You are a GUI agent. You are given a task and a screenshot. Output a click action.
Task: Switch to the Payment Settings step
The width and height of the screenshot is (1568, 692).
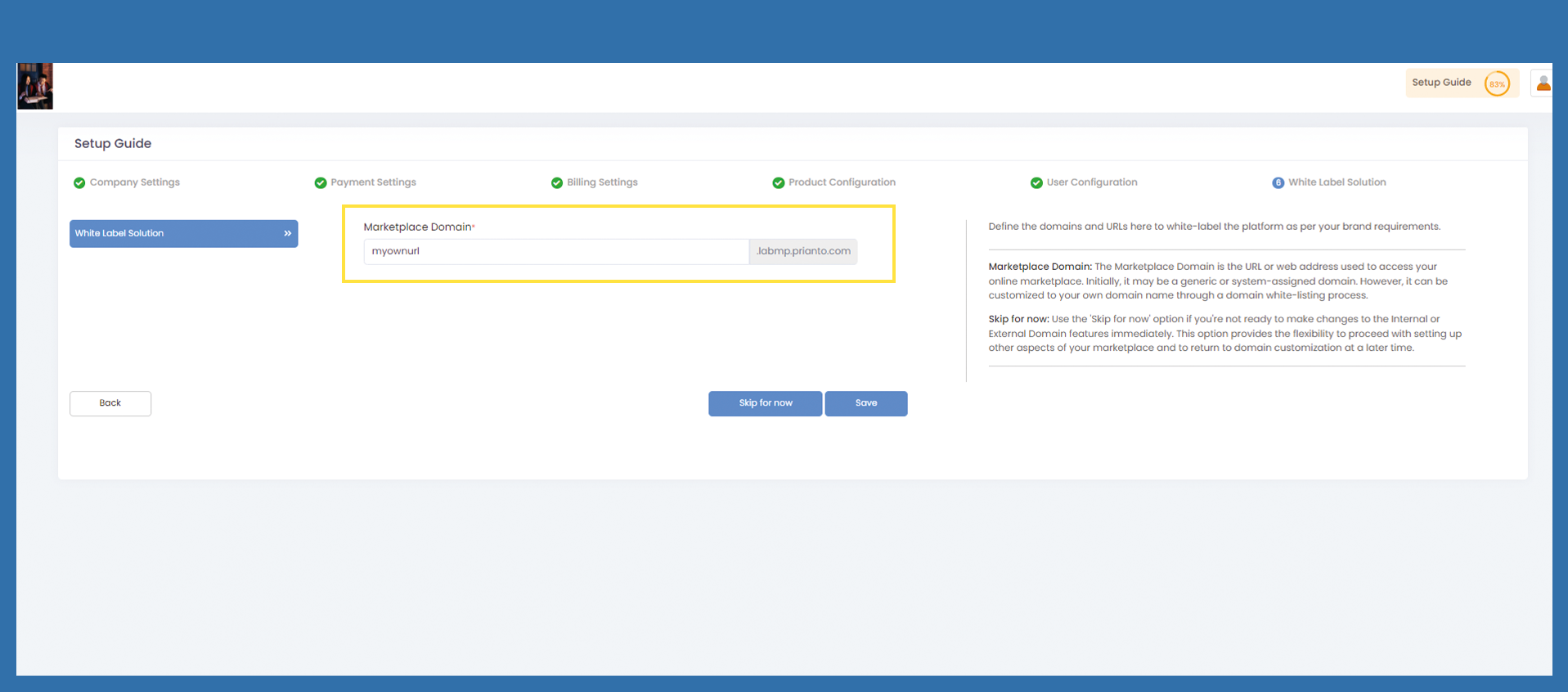pyautogui.click(x=373, y=182)
